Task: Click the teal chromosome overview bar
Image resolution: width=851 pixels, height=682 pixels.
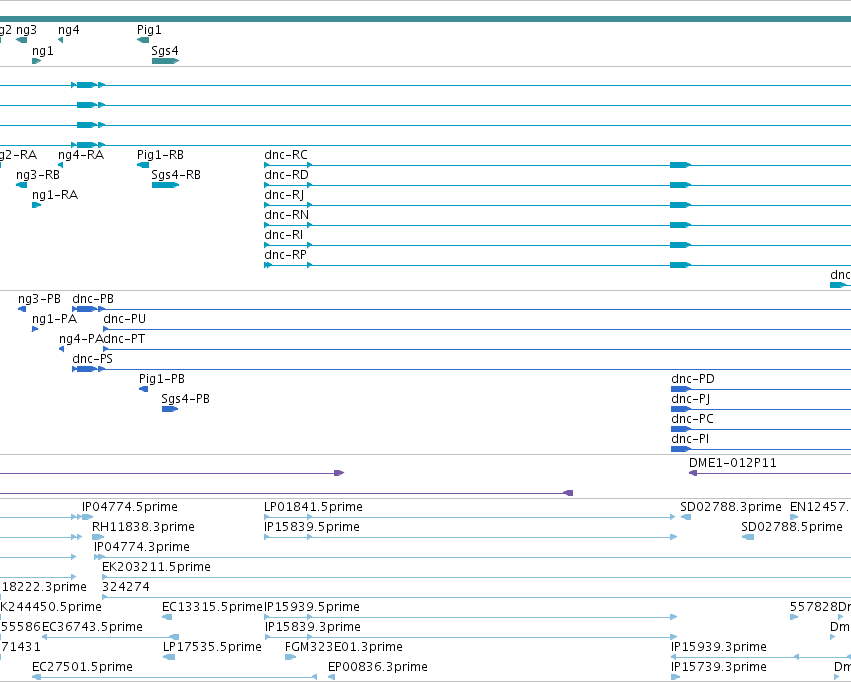Action: [426, 19]
